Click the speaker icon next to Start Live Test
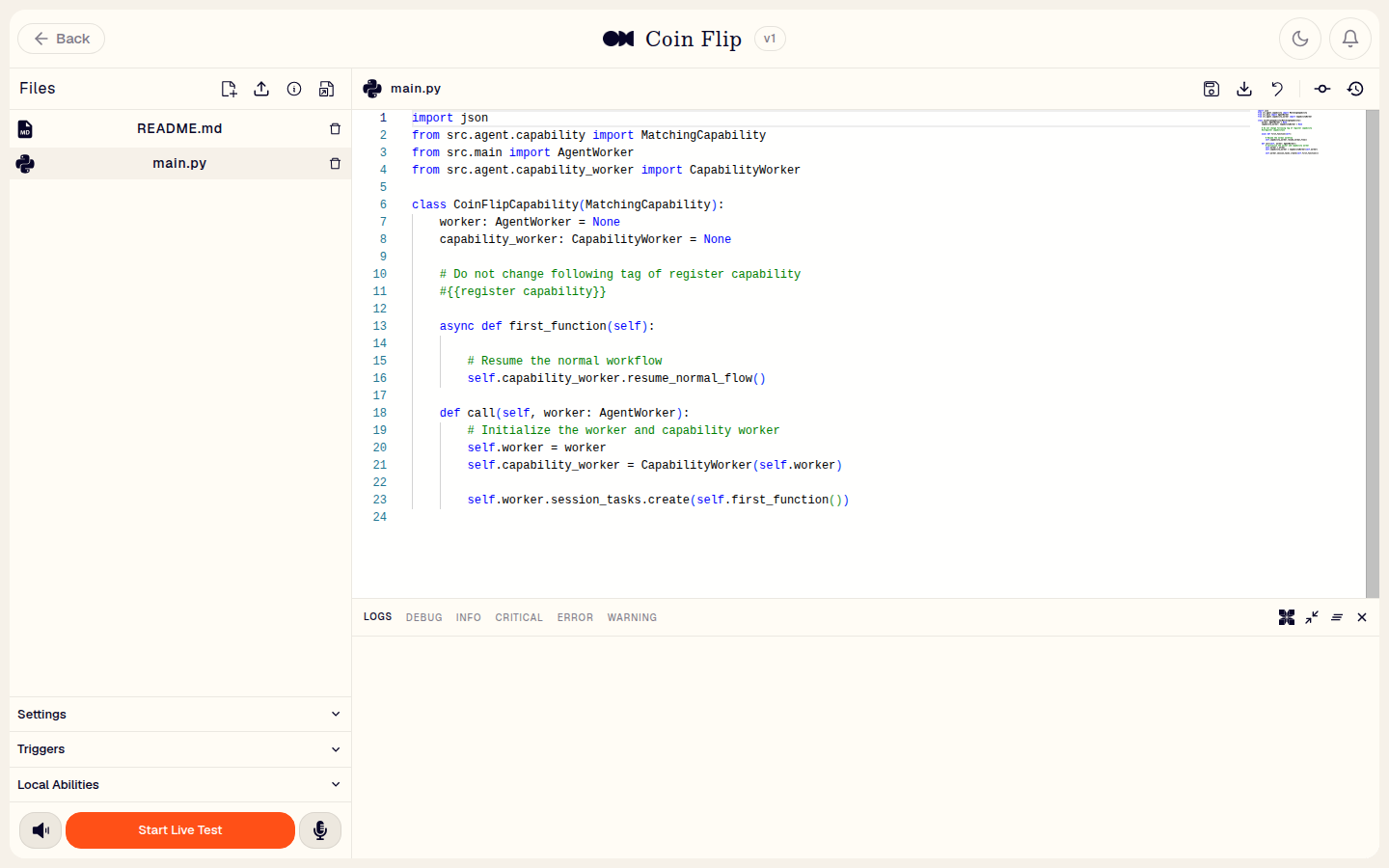Image resolution: width=1389 pixels, height=868 pixels. 41,830
